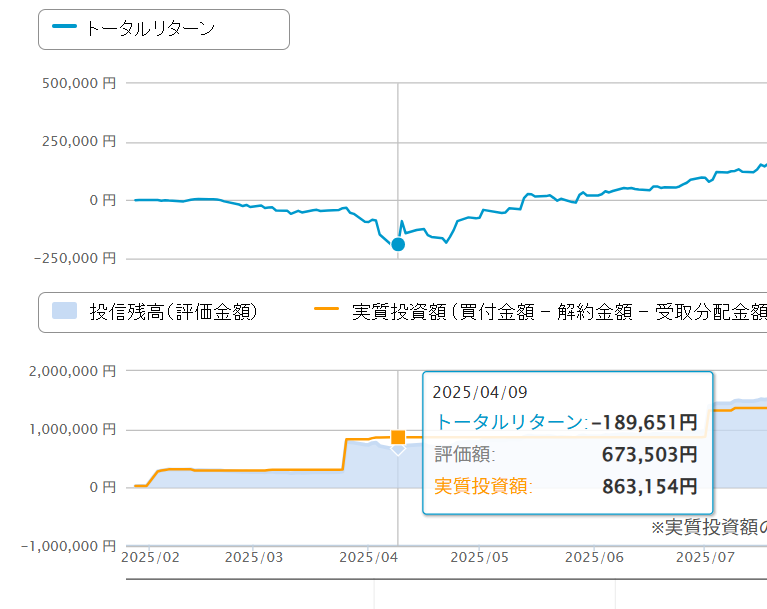Click the 500,000 円 y-axis label
Screen dimensions: 767x609
coord(80,84)
